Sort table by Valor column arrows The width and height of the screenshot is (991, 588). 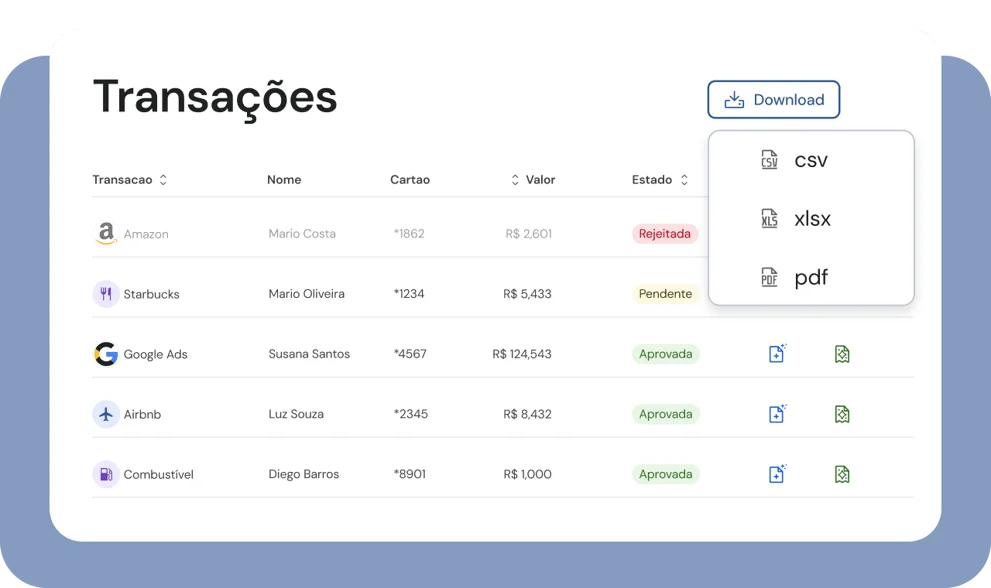coord(515,180)
